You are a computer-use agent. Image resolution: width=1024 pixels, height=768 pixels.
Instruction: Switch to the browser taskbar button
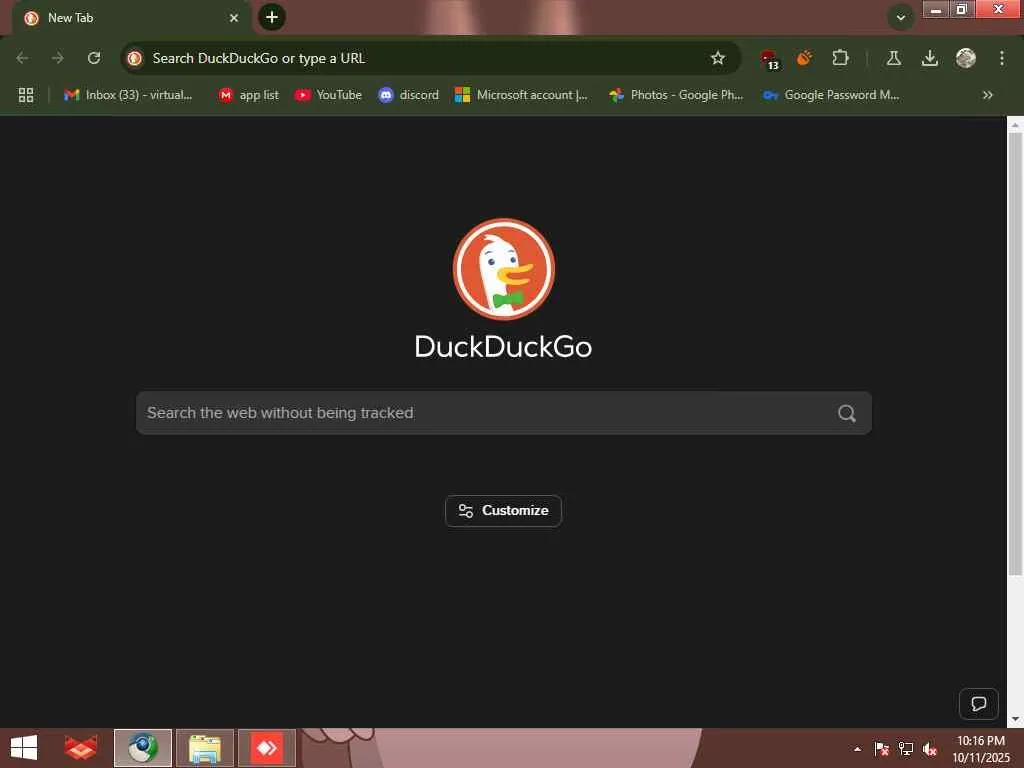click(143, 748)
